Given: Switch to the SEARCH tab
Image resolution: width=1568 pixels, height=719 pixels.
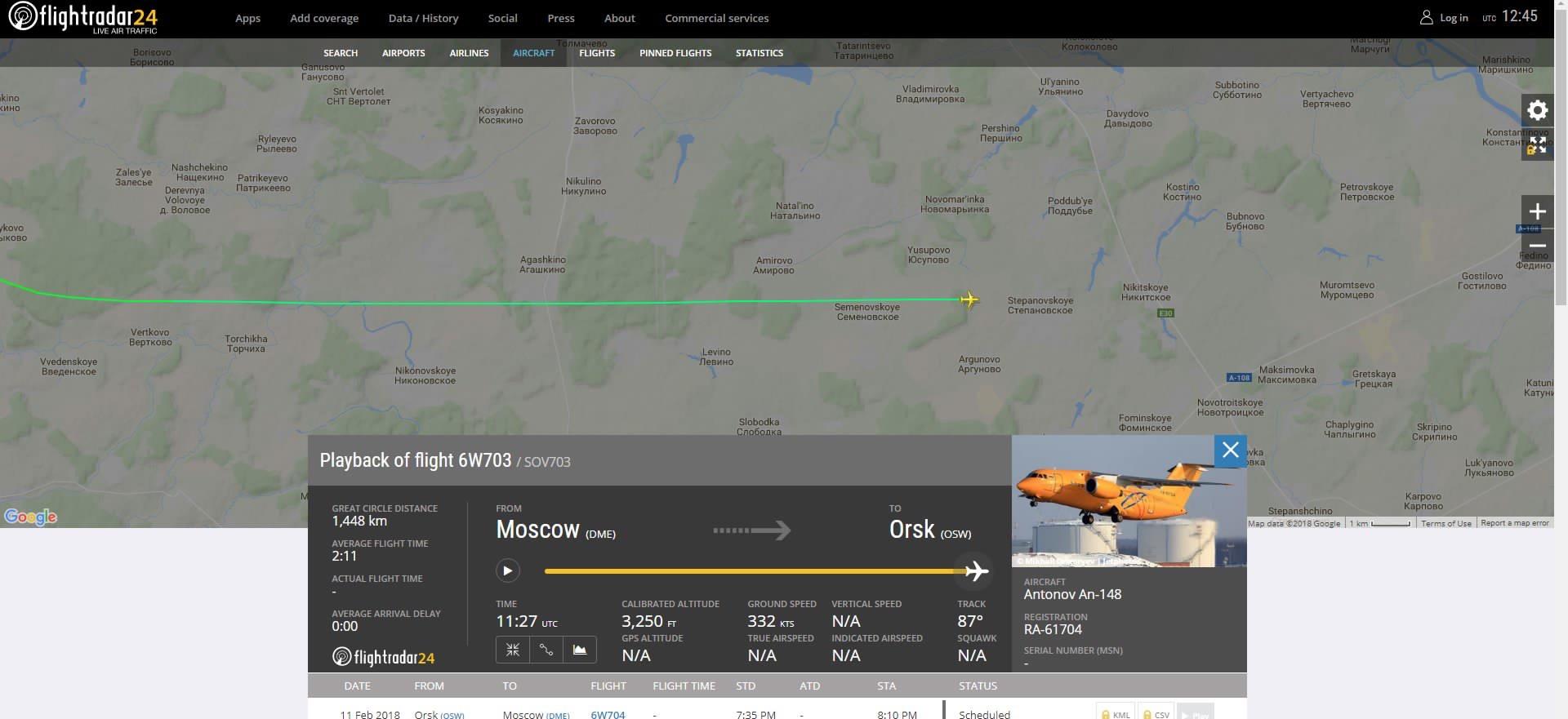Looking at the screenshot, I should (341, 53).
